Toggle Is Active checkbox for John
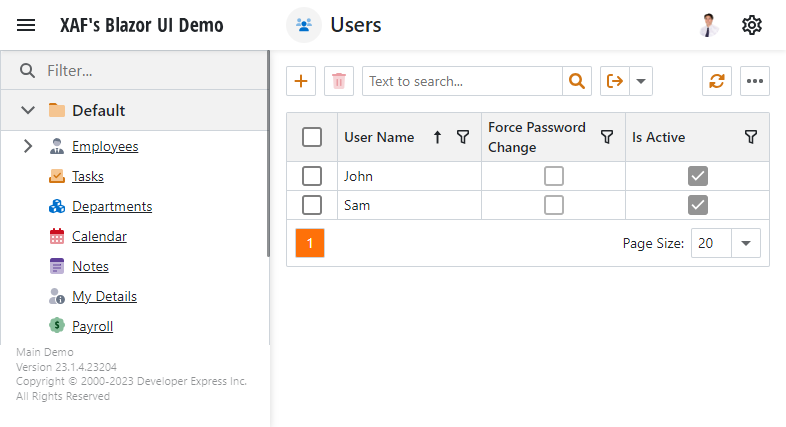This screenshot has height=427, width=786. 698,176
